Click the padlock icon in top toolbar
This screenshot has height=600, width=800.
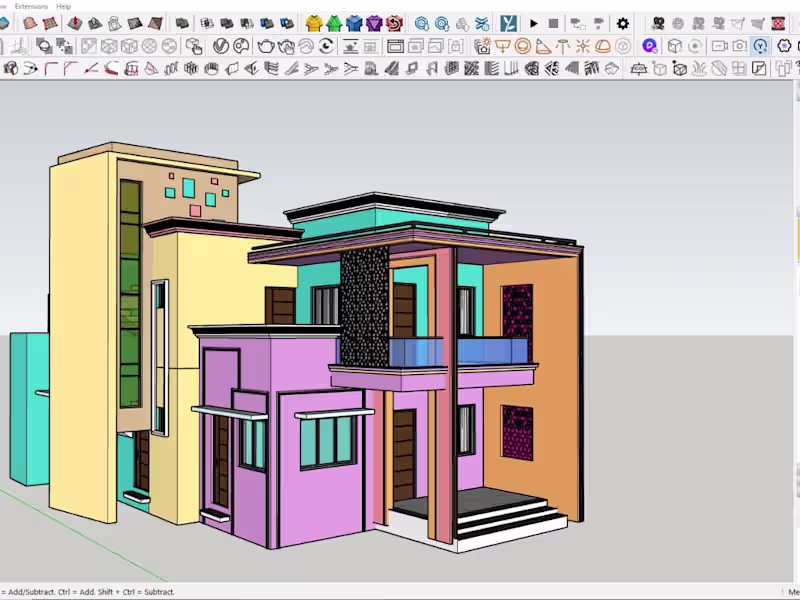(114, 23)
